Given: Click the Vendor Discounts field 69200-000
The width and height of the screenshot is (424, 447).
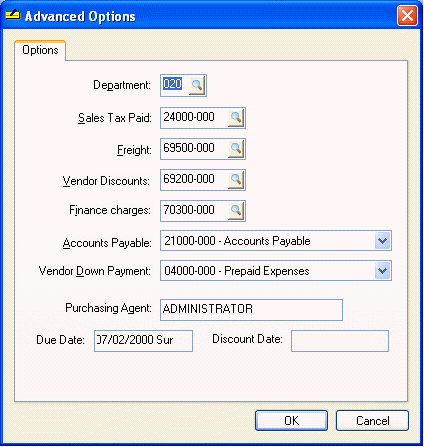Looking at the screenshot, I should [x=194, y=180].
